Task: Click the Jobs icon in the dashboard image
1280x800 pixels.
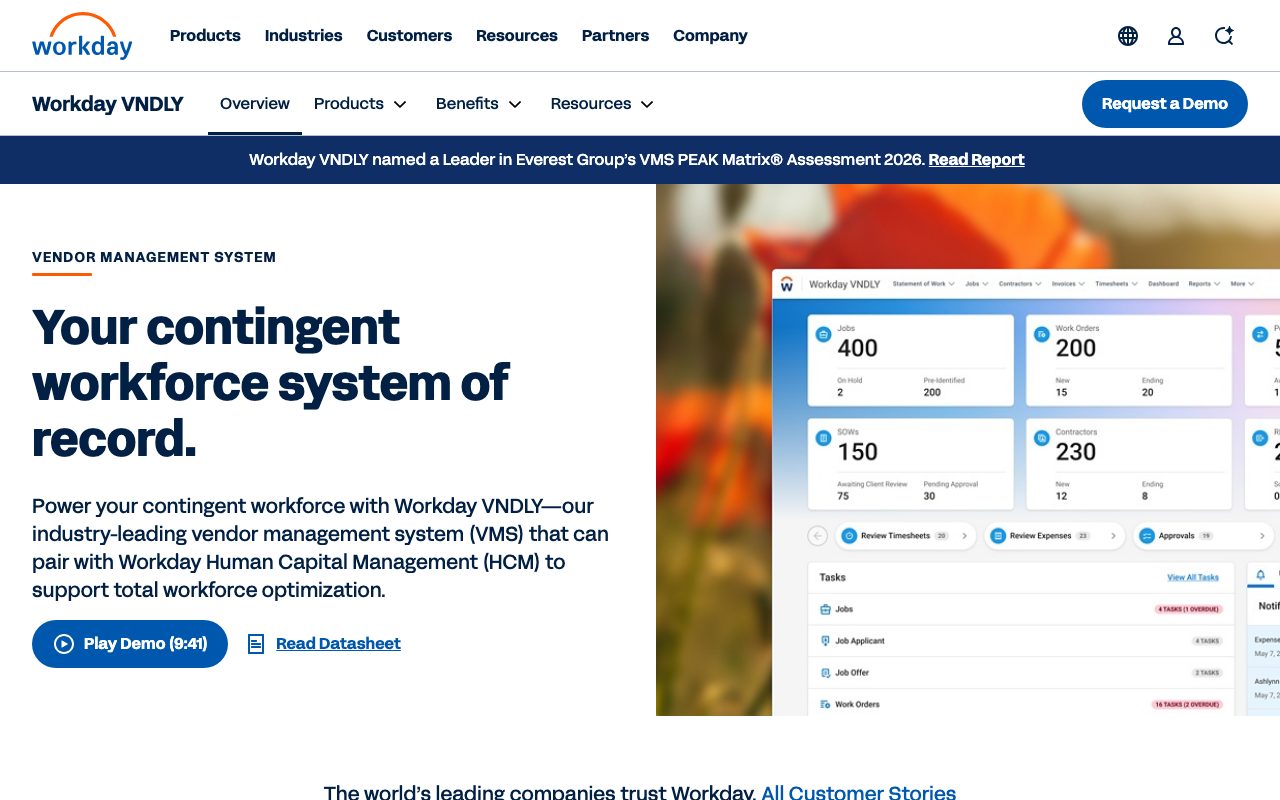Action: click(x=823, y=335)
